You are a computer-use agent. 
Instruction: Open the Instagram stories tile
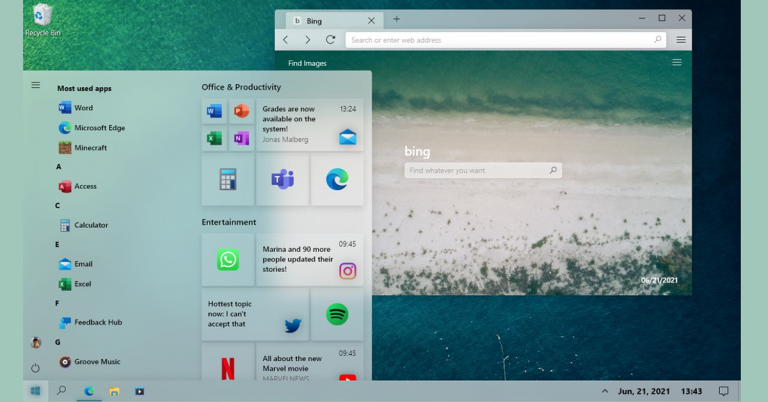click(x=310, y=260)
